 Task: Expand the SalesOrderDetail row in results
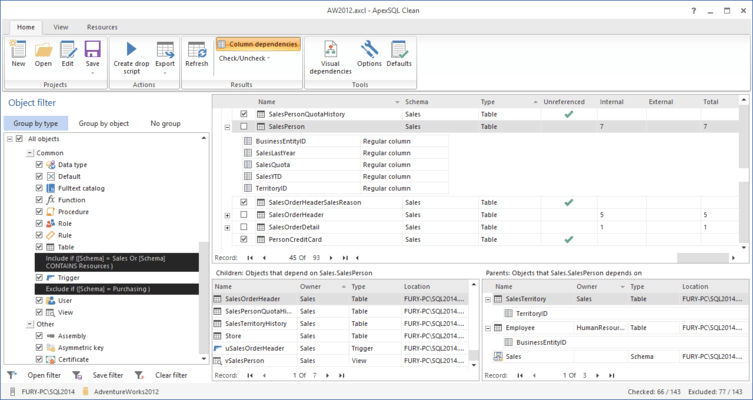[227, 228]
